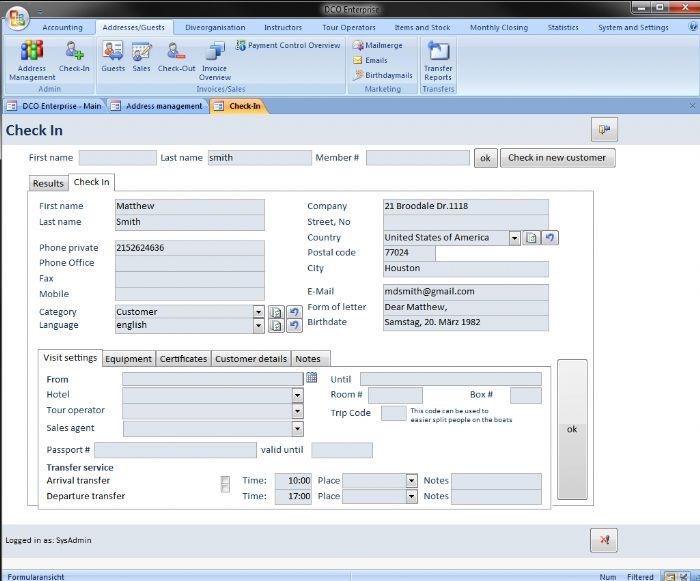Click the undo arrow next to Country
Screen dimensions: 700x581
tap(551, 238)
